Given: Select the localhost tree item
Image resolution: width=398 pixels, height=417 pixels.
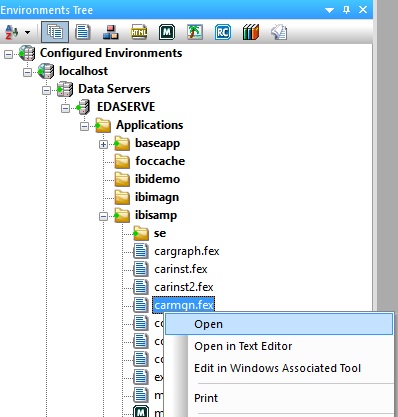Looking at the screenshot, I should (x=83, y=71).
